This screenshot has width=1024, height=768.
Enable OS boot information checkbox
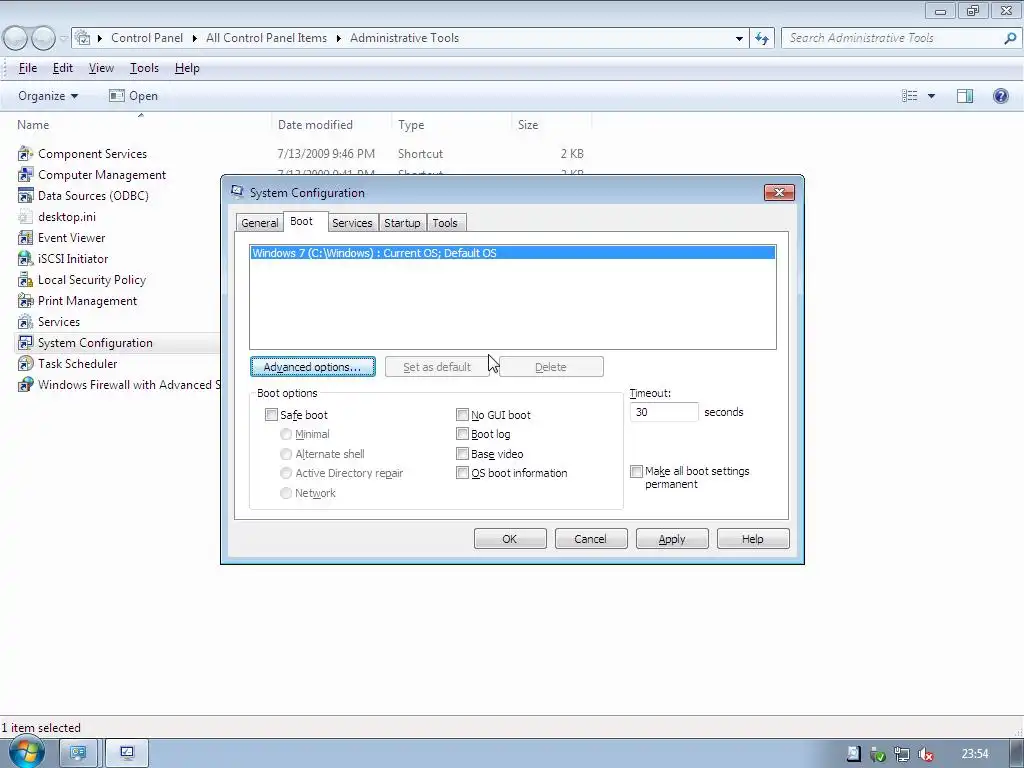462,473
